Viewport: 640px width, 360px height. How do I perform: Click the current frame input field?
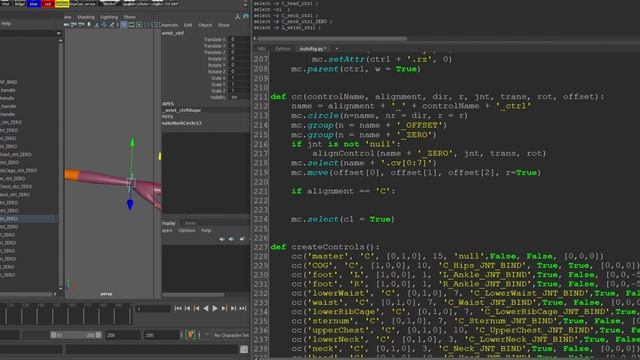(x=153, y=309)
